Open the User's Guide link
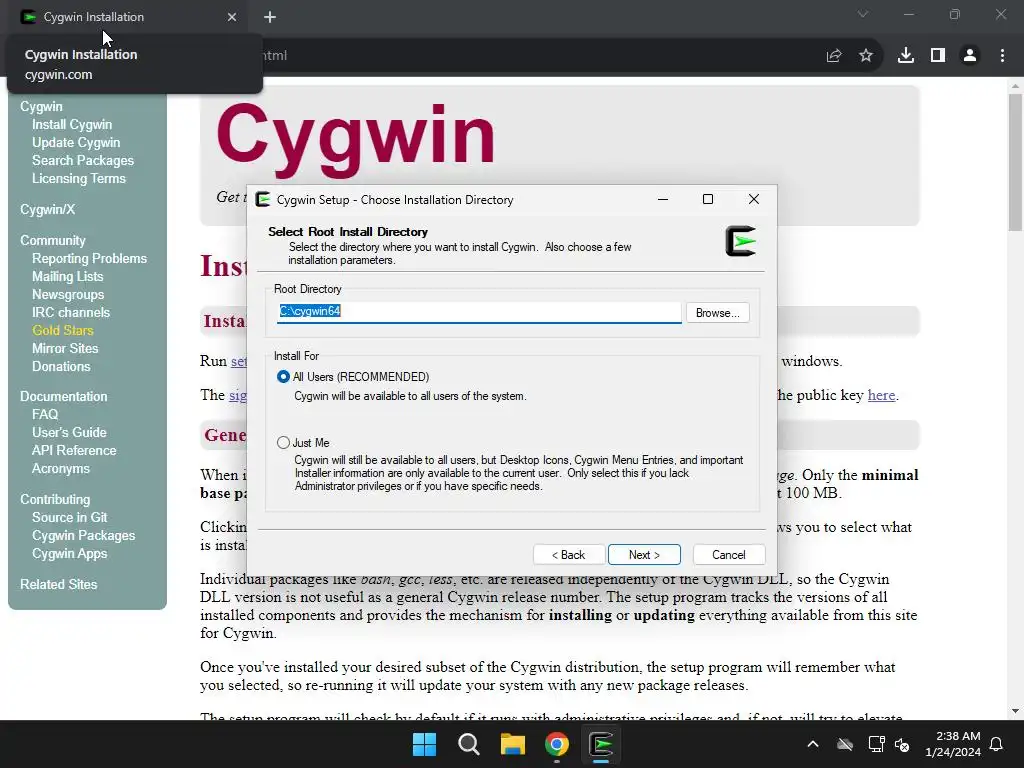This screenshot has height=768, width=1024. point(69,432)
